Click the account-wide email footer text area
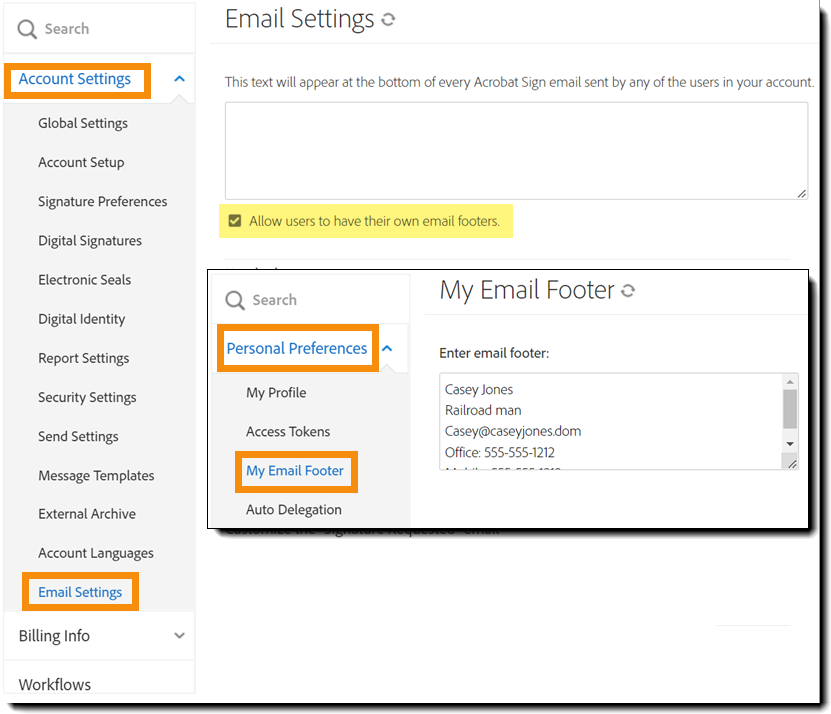 (x=516, y=151)
